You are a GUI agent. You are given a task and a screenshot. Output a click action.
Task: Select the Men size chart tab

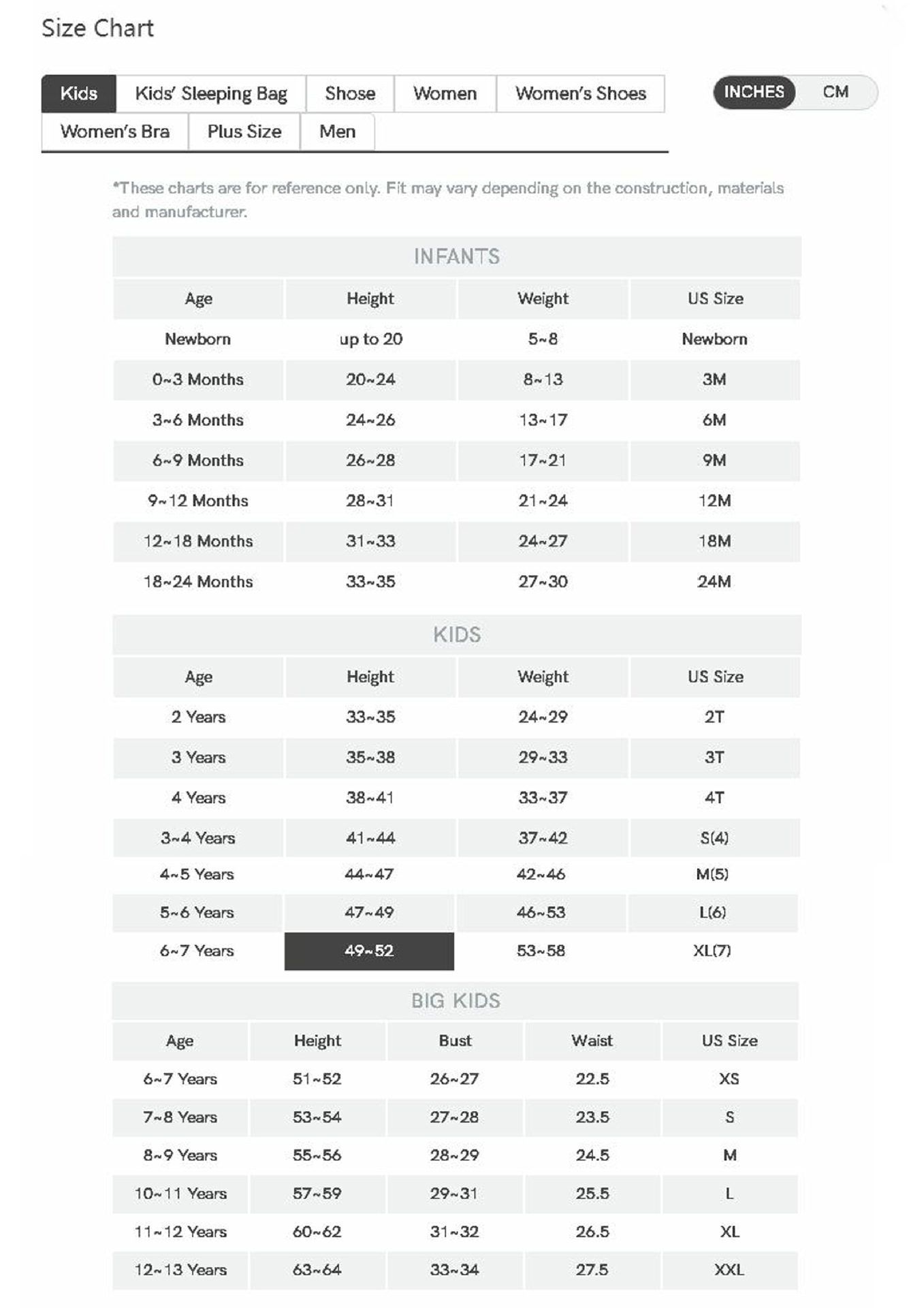[x=337, y=131]
